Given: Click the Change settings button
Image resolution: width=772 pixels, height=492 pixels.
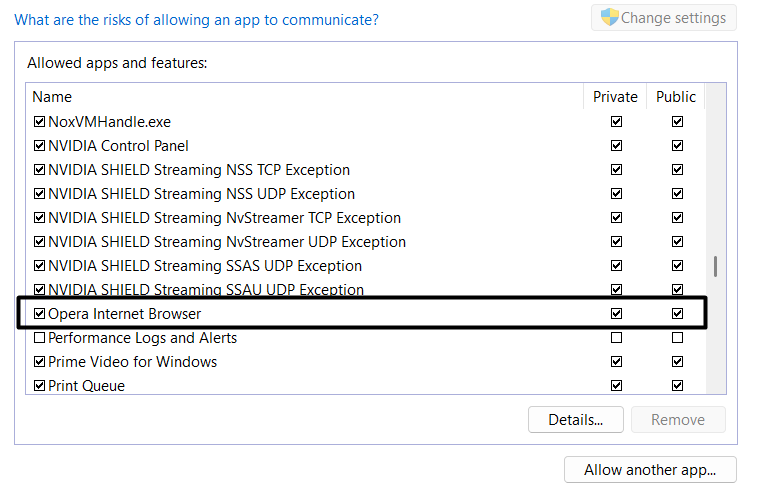Looking at the screenshot, I should pyautogui.click(x=664, y=18).
